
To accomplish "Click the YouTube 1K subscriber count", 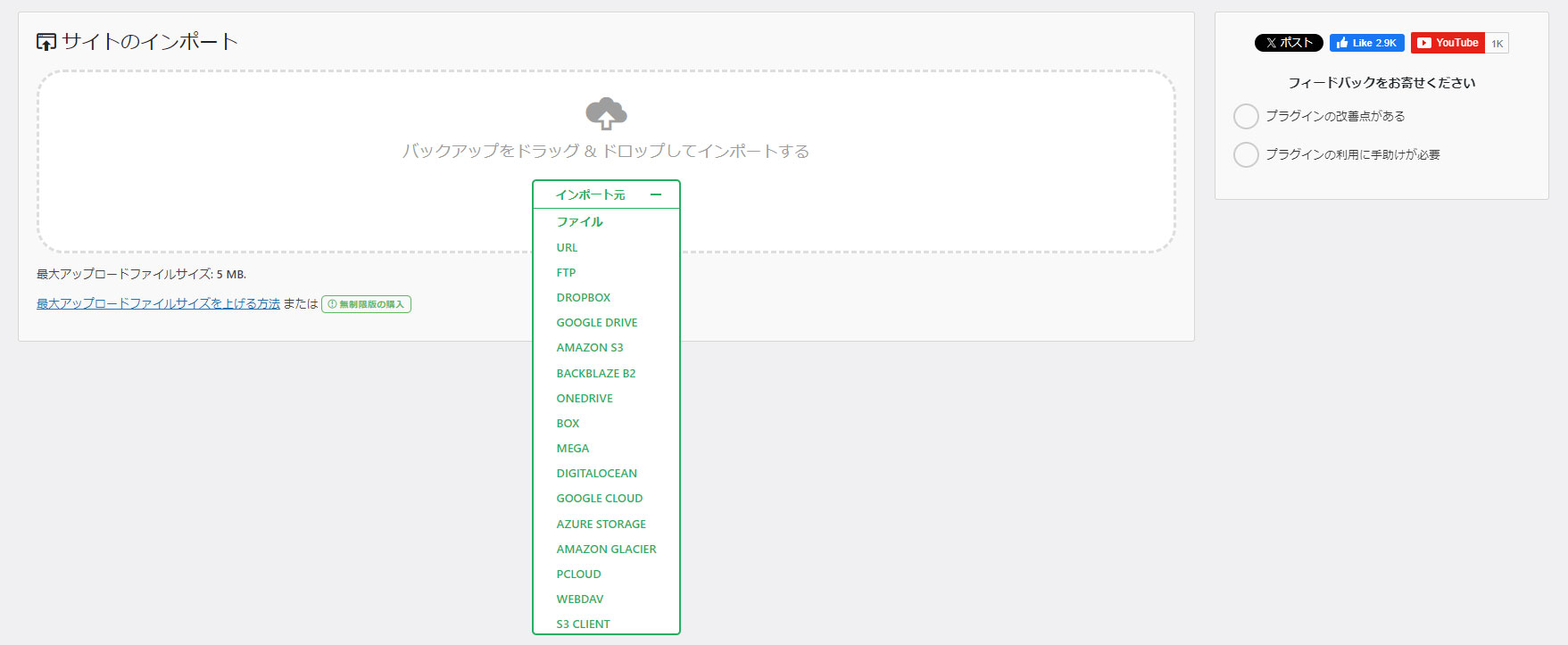I will click(x=1497, y=43).
